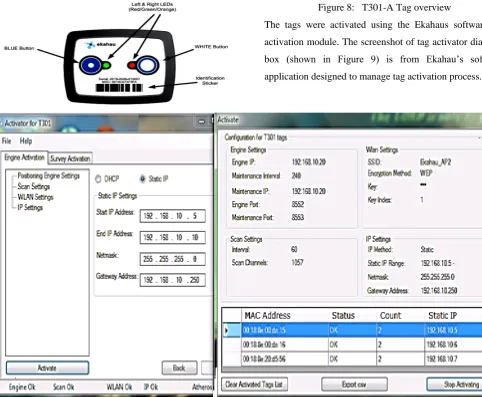The image size is (482, 397).
Task: Click the Start IP Address field
Action: (172, 216)
